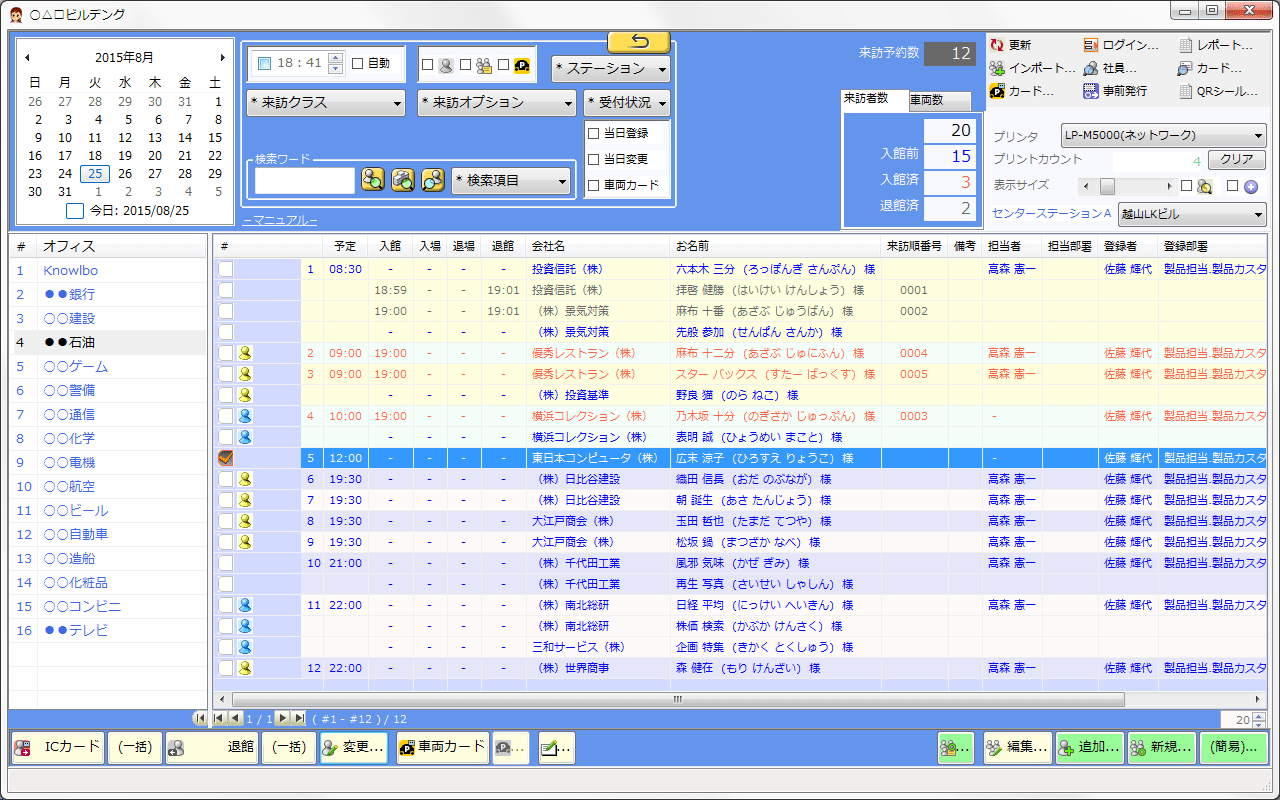This screenshot has height=800, width=1280.
Task: Open the 受付状況 dropdown
Action: coord(627,103)
